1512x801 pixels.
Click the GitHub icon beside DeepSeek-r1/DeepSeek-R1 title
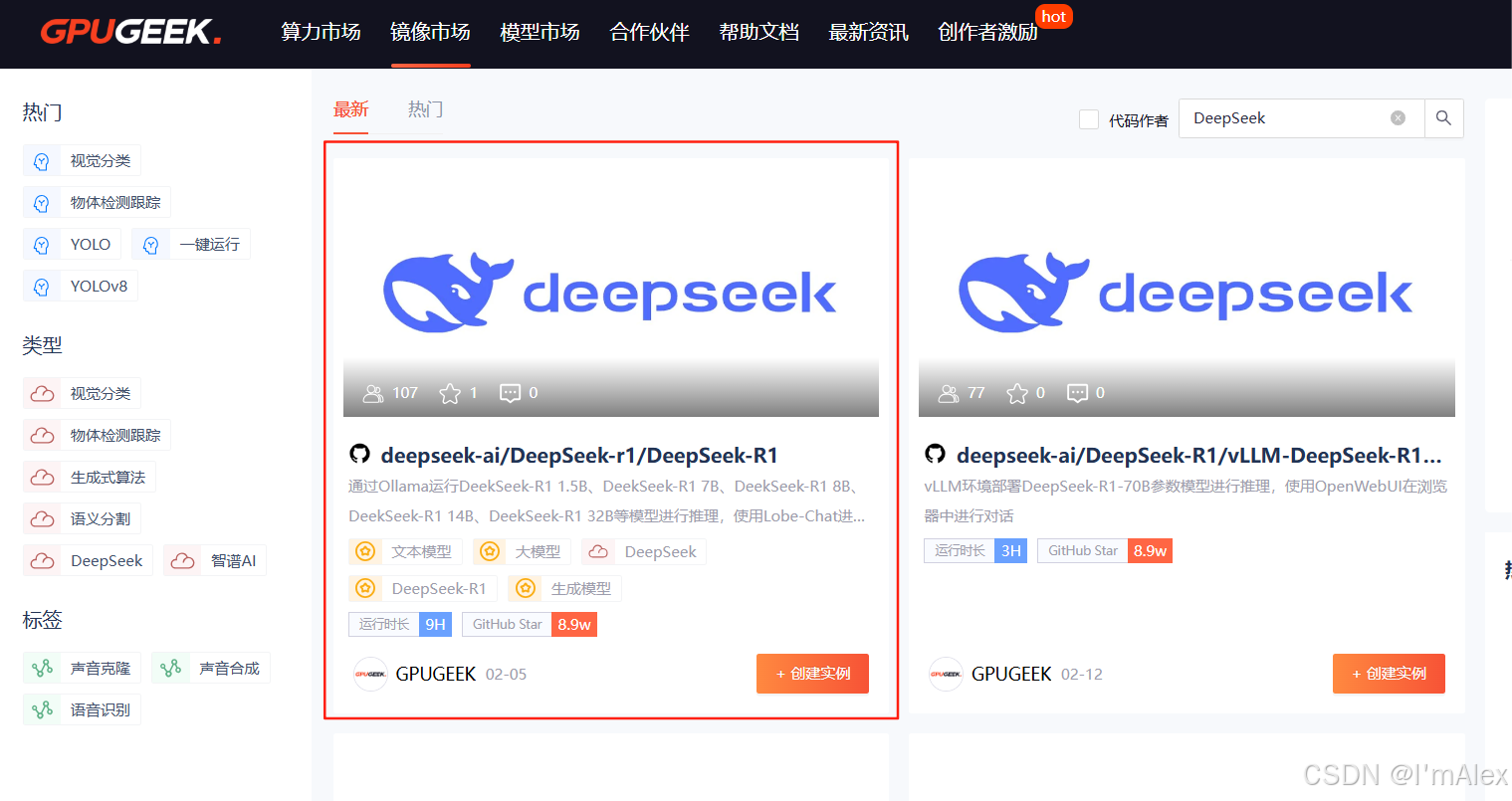click(x=359, y=454)
